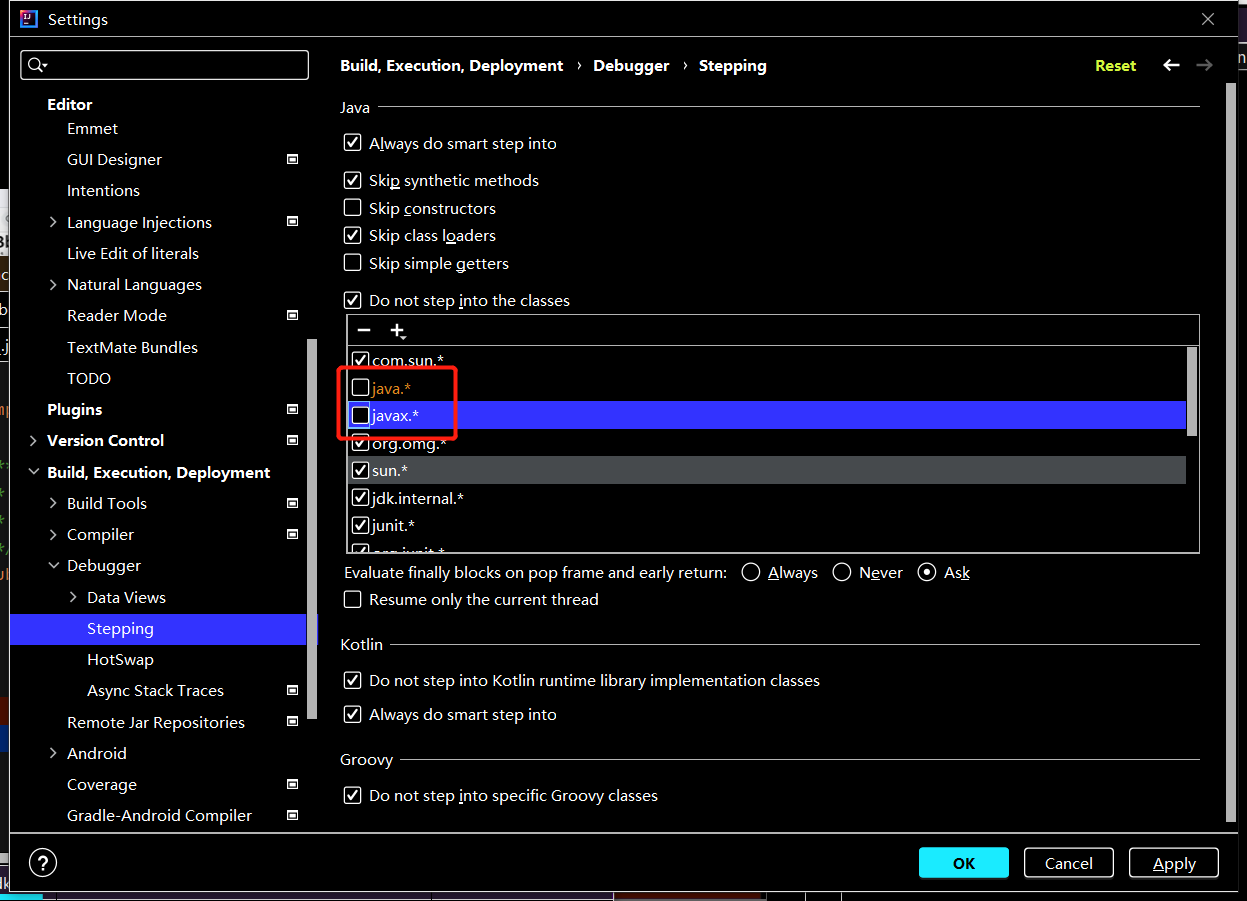Click the IntelliJ logo in title bar

point(27,18)
